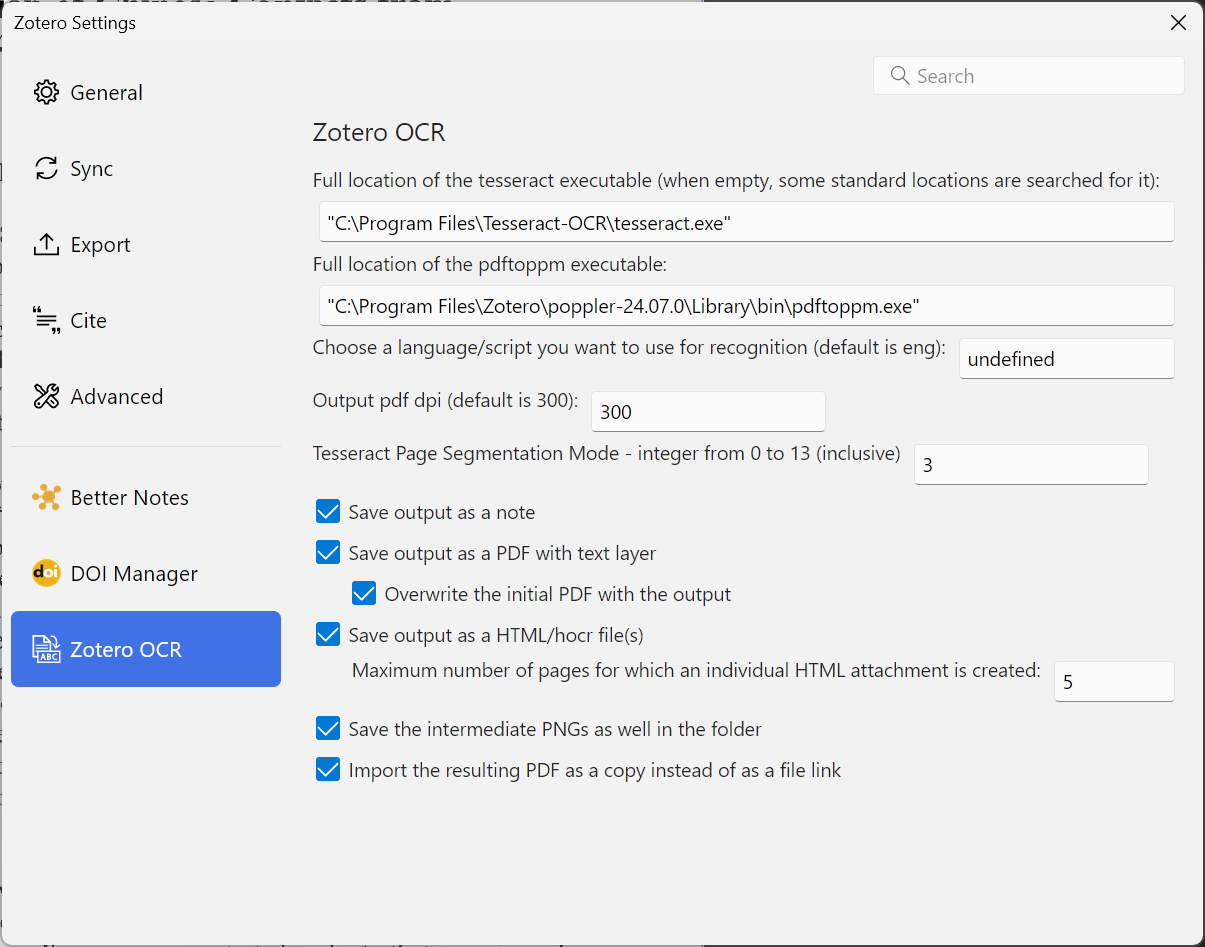This screenshot has height=947, width=1205.
Task: Click the Sync arrows icon
Action: tap(46, 169)
